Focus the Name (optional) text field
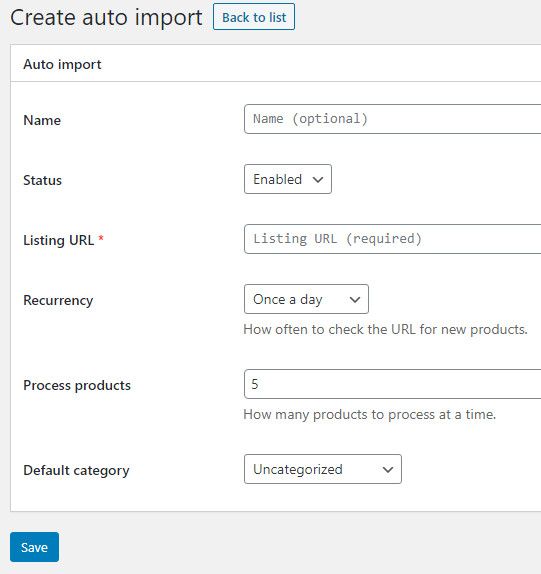The height and width of the screenshot is (574, 541). (x=392, y=119)
